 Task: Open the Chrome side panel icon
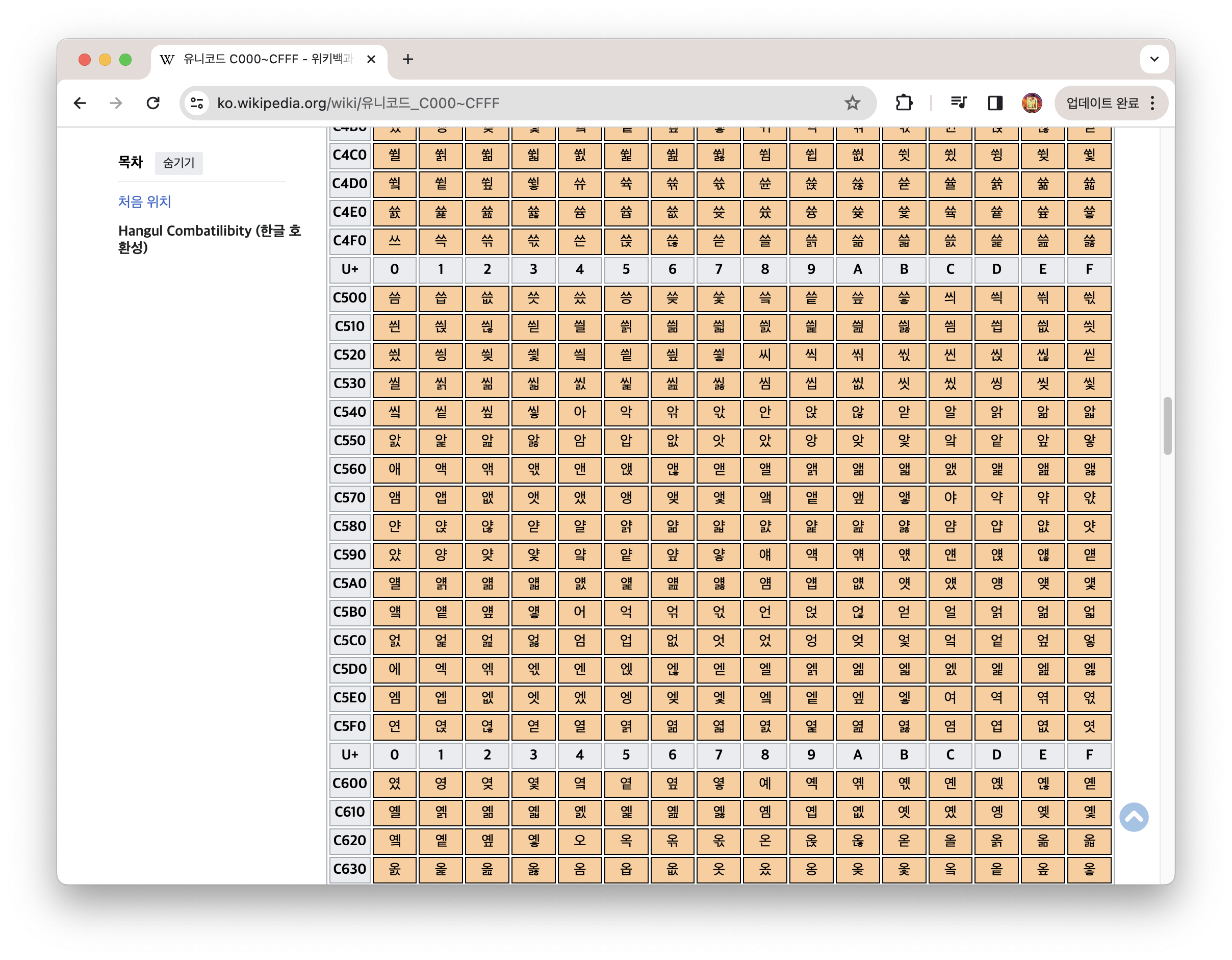pos(995,103)
